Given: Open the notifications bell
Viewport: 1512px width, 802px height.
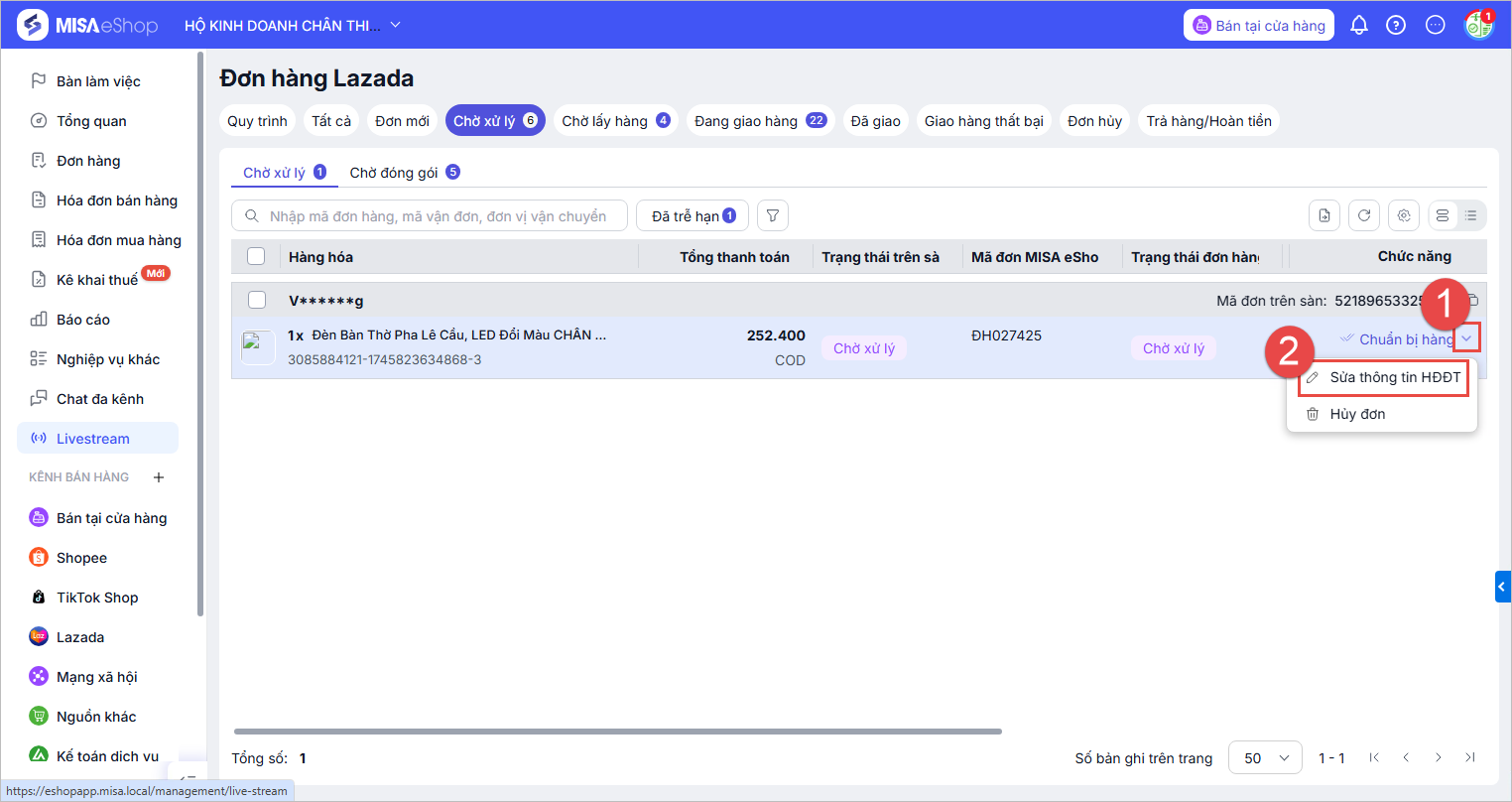Looking at the screenshot, I should click(1359, 25).
